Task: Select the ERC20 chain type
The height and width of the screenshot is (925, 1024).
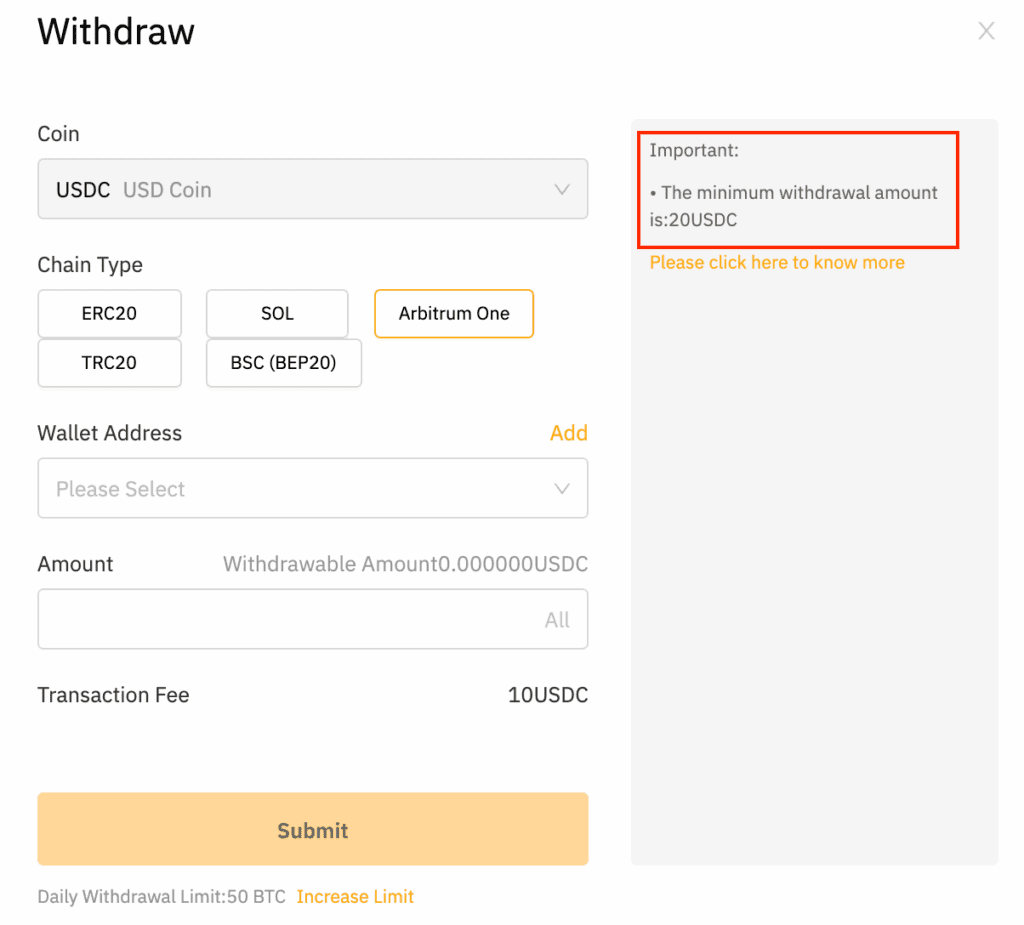Action: click(x=109, y=314)
